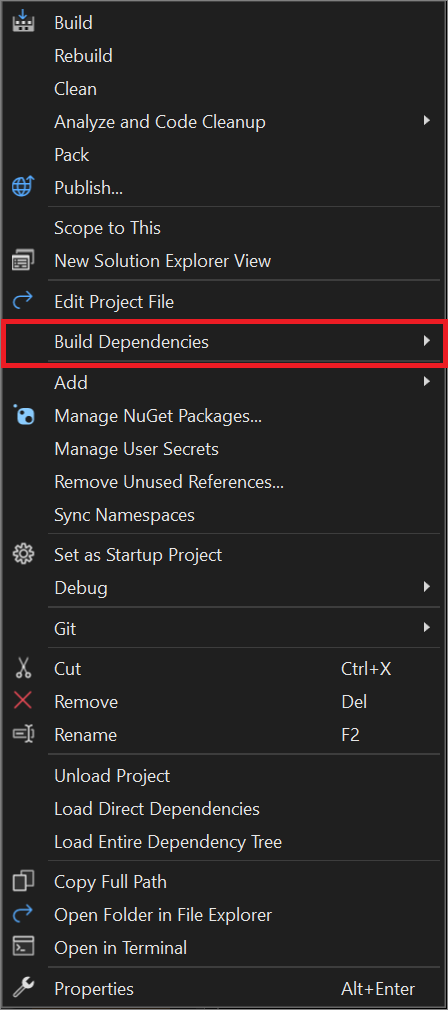The image size is (448, 1010).
Task: Expand the Analyze and Code Cleanup submenu arrow
Action: coord(426,120)
